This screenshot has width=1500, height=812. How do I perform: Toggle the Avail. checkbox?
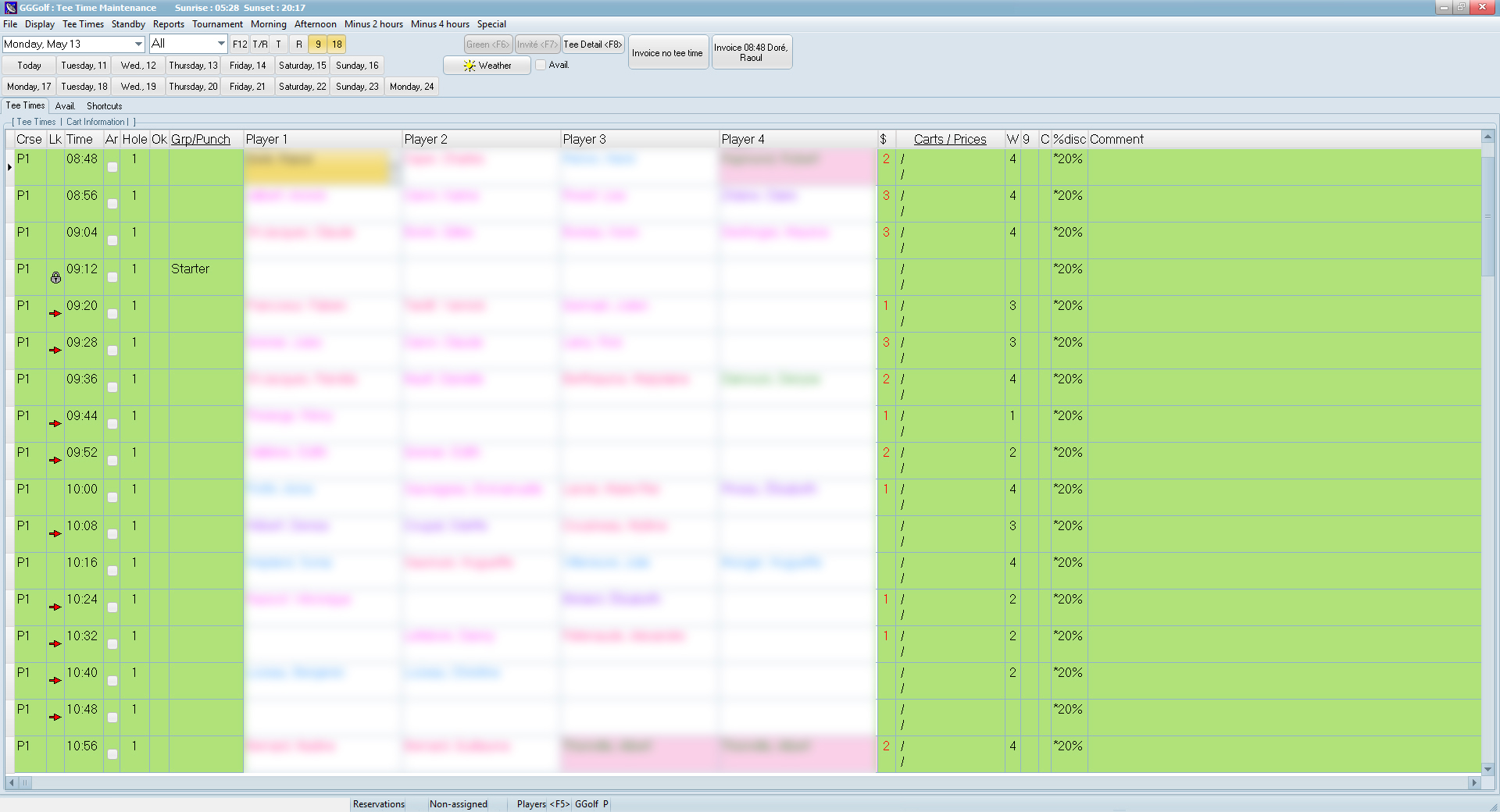[541, 66]
